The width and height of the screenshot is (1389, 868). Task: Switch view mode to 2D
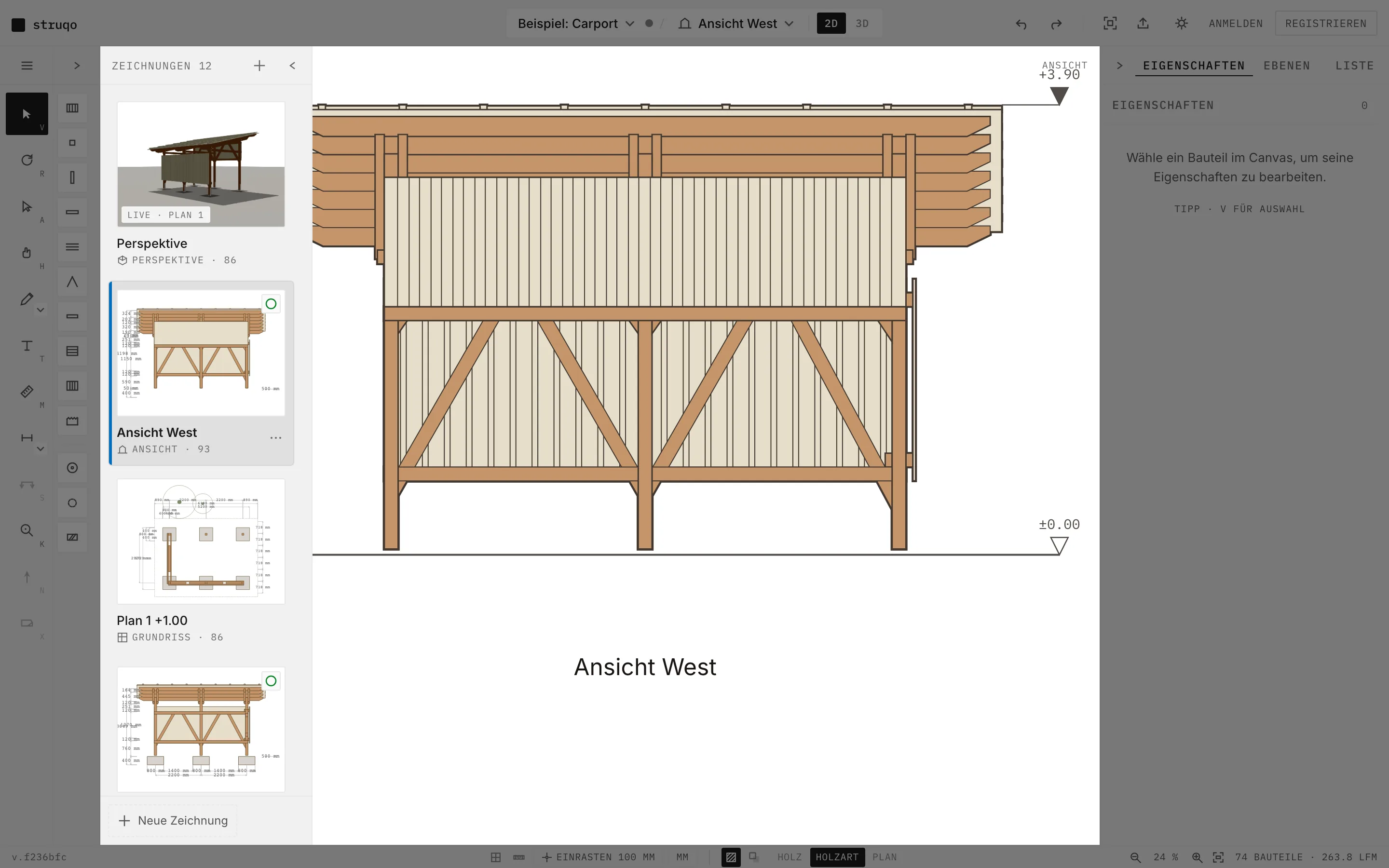[831, 24]
